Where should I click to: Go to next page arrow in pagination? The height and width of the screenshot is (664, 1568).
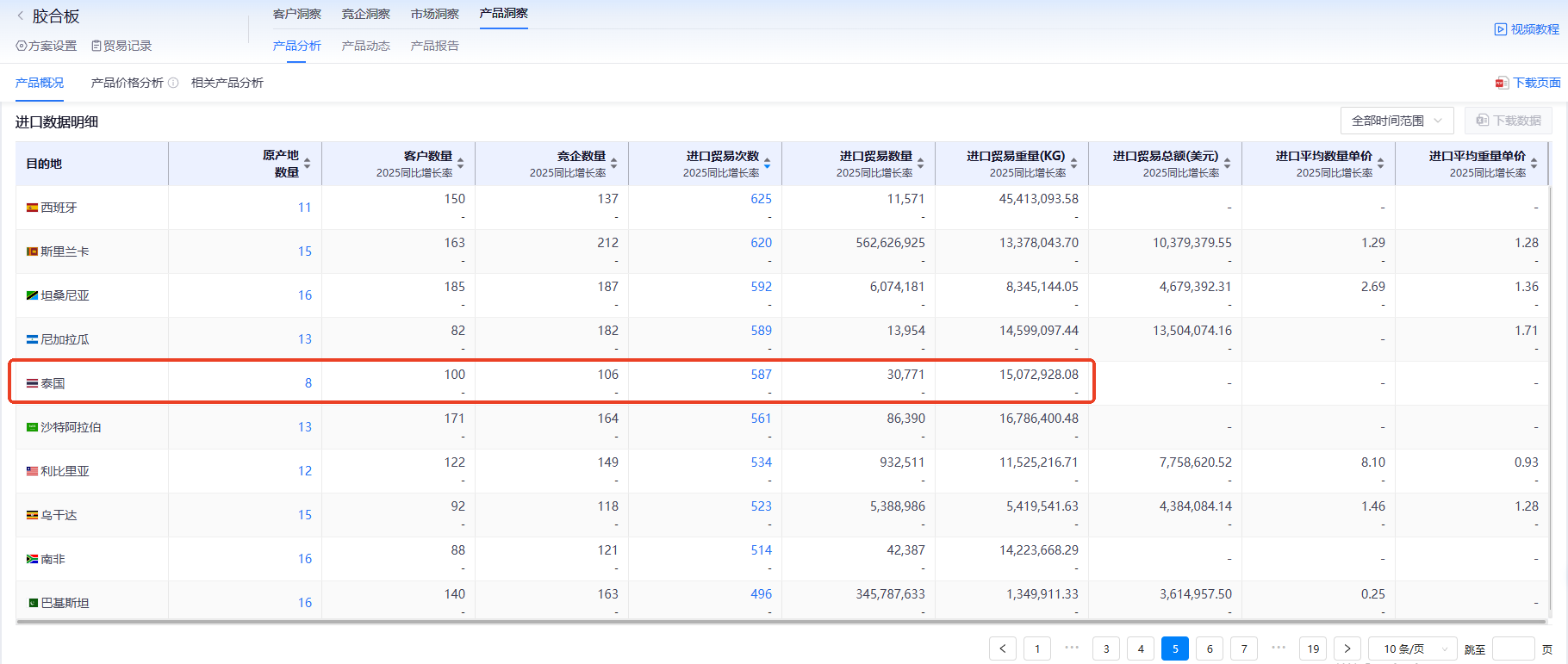(1347, 648)
